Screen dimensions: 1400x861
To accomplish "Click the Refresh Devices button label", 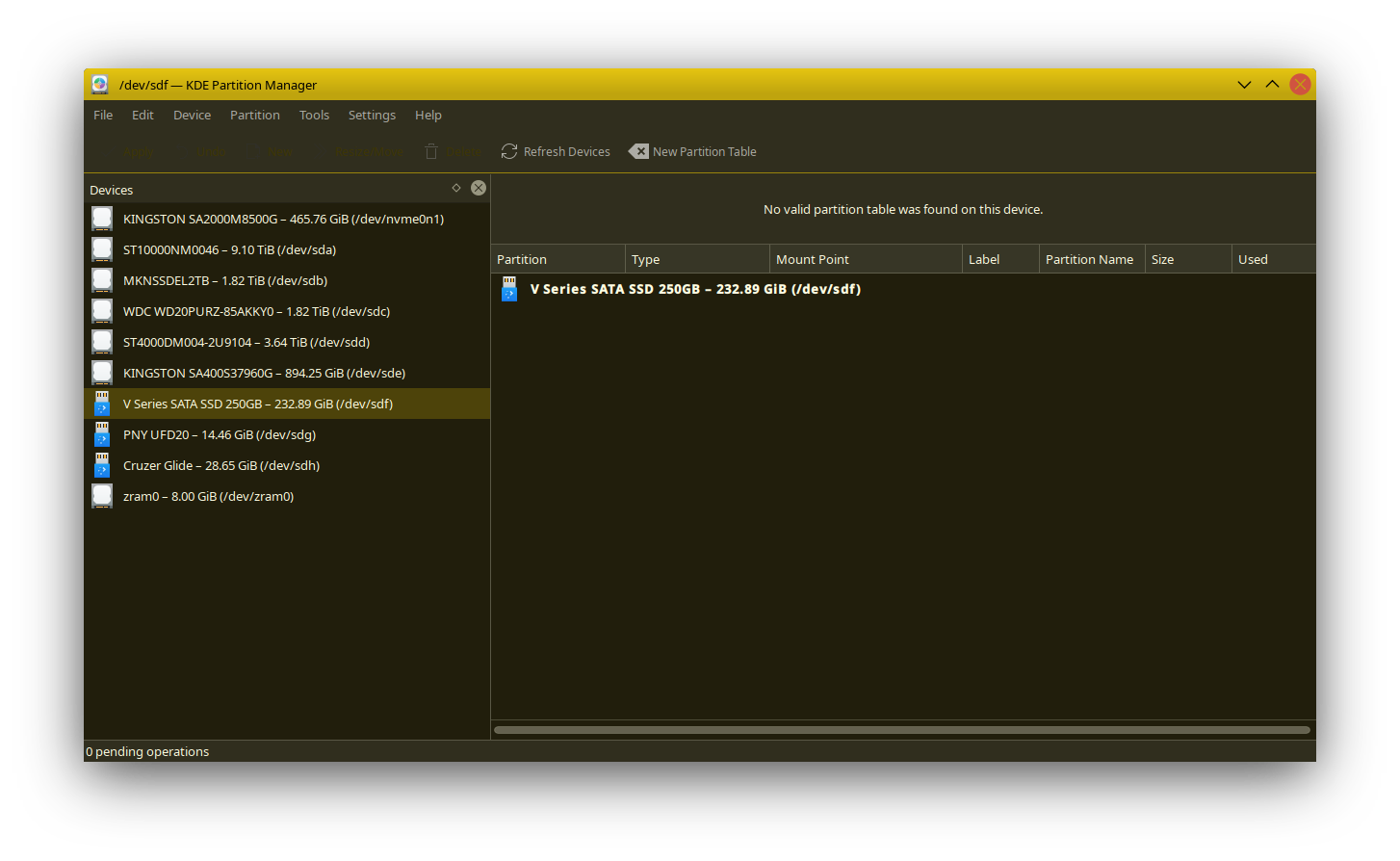I will pos(567,151).
